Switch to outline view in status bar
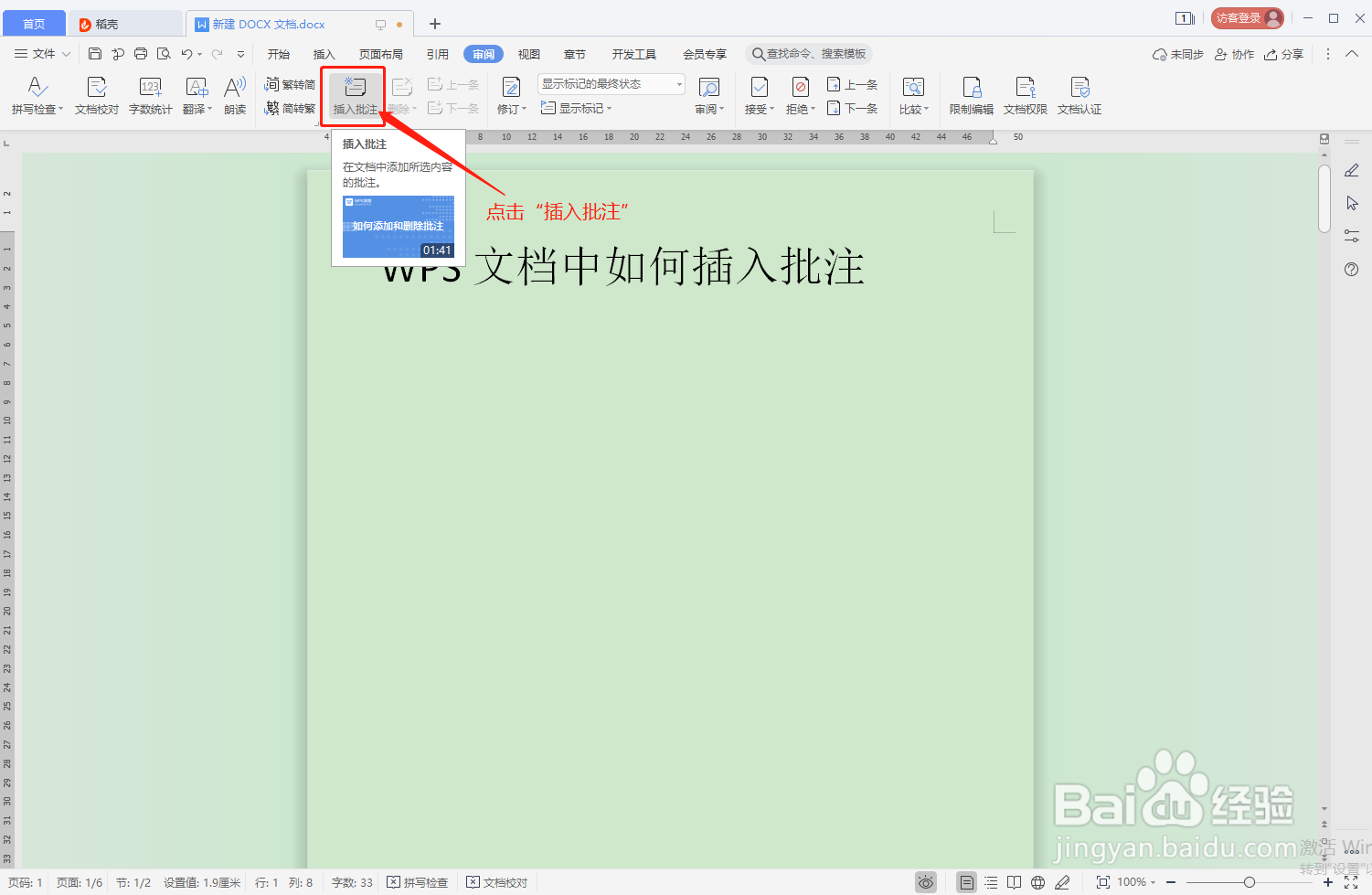 pyautogui.click(x=991, y=882)
